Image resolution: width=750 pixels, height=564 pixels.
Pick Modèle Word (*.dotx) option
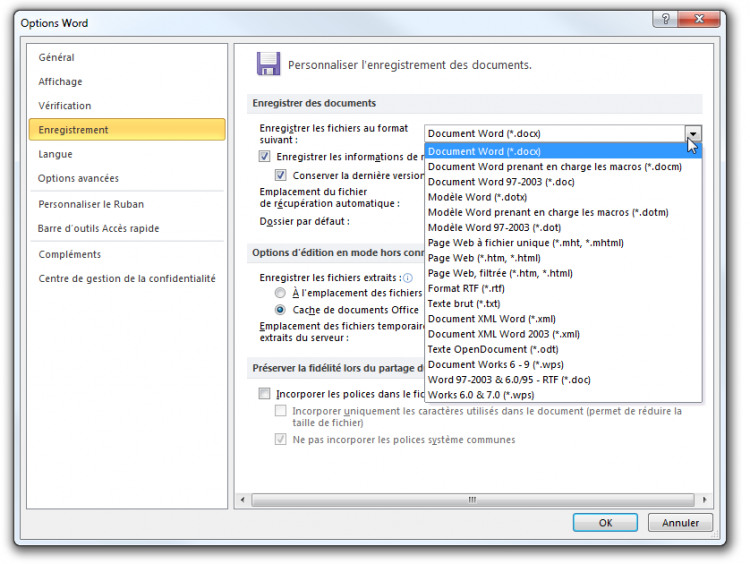click(563, 197)
